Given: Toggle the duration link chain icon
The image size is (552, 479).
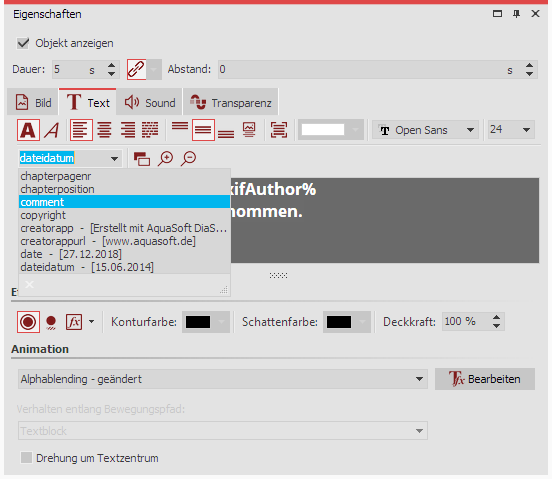Looking at the screenshot, I should pos(136,69).
